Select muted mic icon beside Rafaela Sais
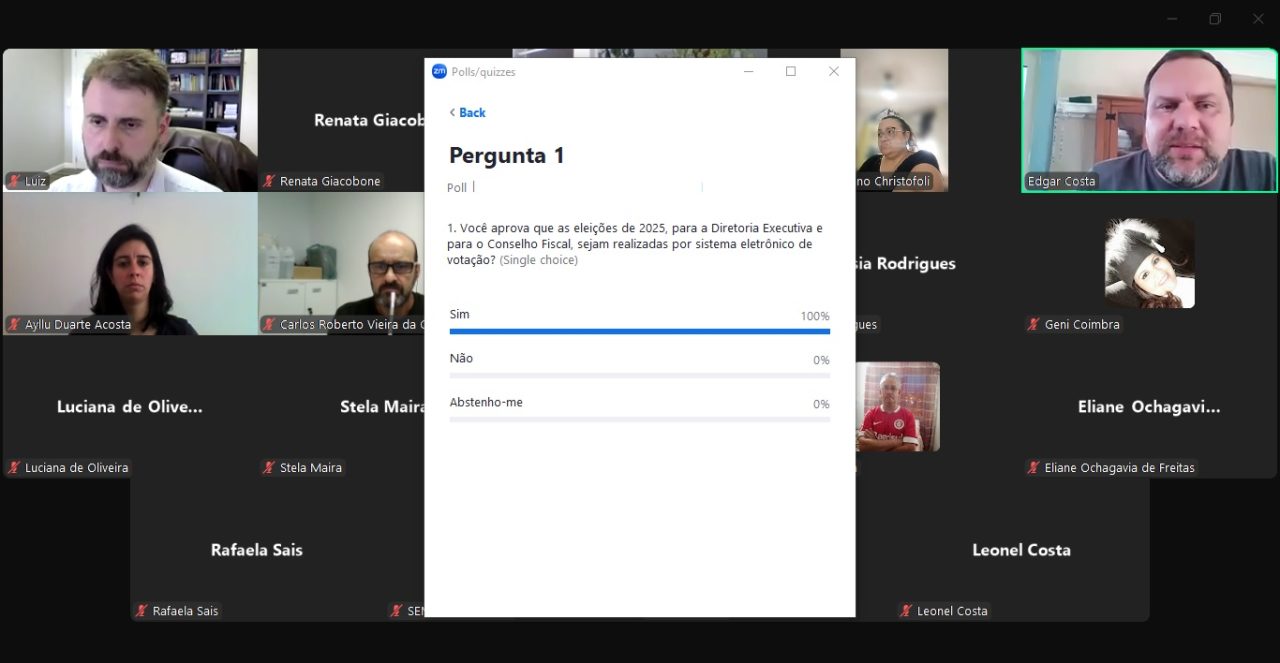The width and height of the screenshot is (1280, 663). pos(142,610)
